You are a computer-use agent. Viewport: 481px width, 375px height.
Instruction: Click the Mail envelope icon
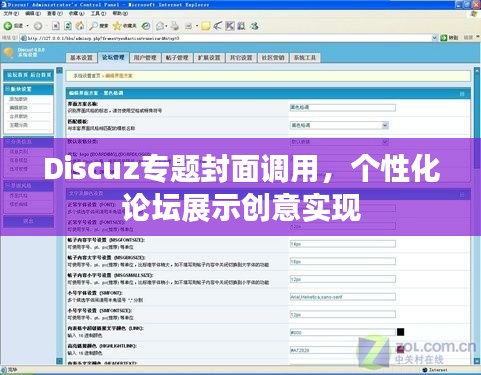(160, 26)
